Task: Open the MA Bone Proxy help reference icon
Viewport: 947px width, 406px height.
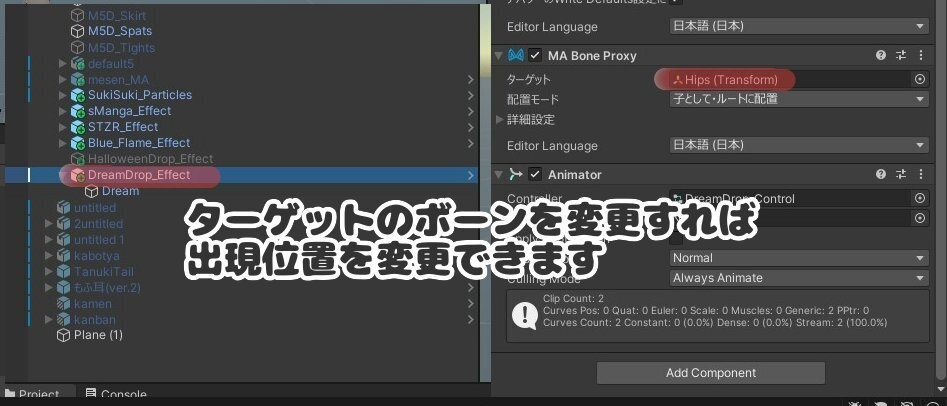Action: point(881,56)
